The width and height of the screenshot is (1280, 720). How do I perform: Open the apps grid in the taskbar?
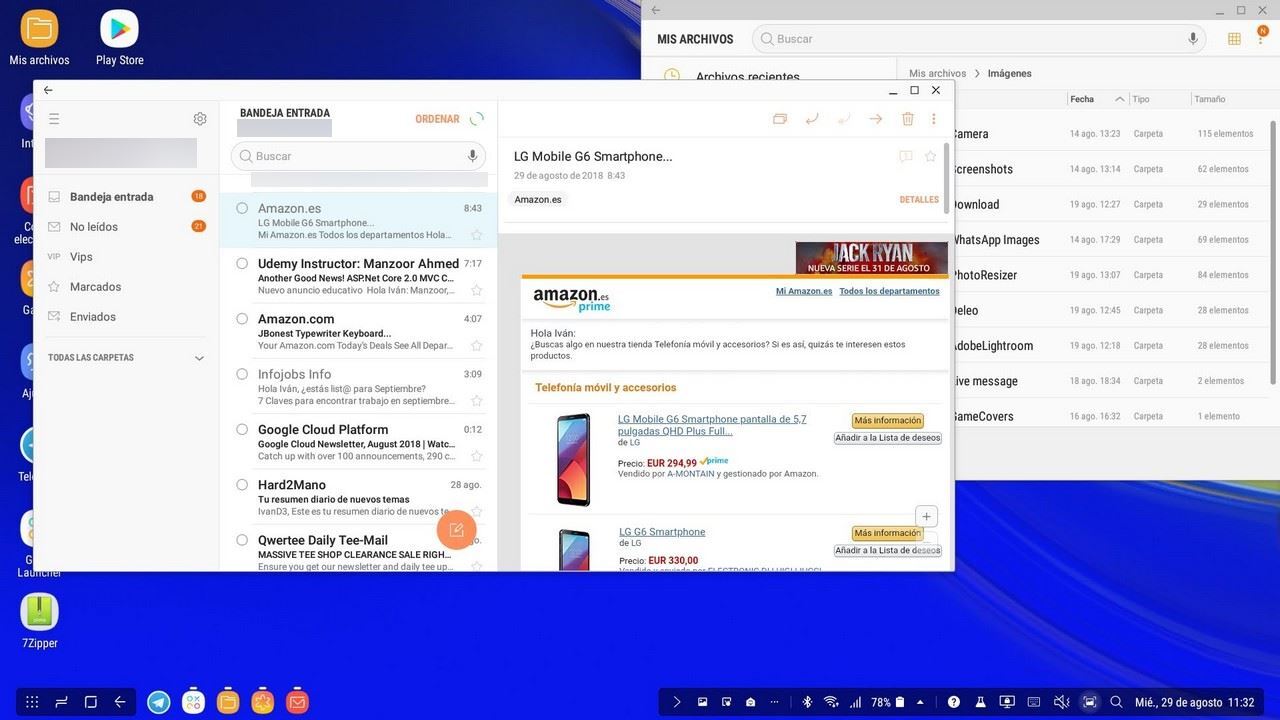point(32,702)
